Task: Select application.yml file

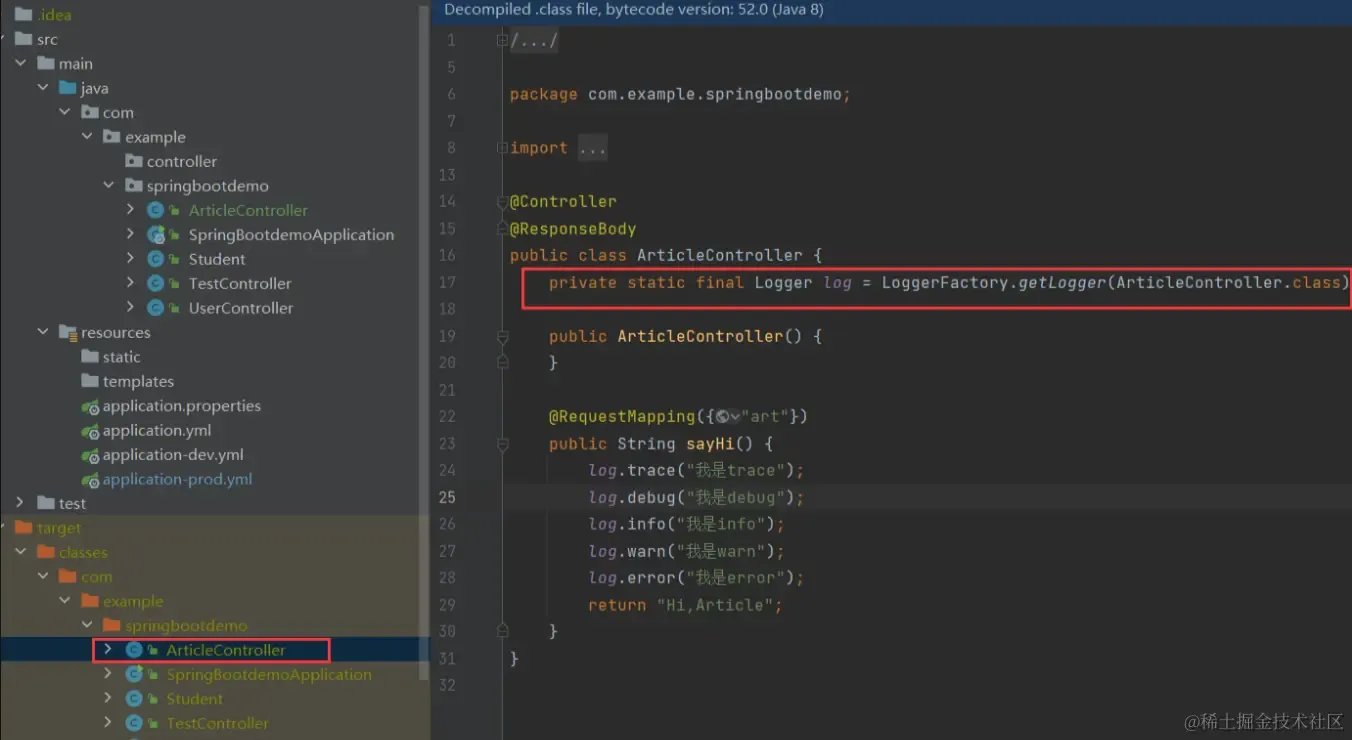Action: coord(157,430)
